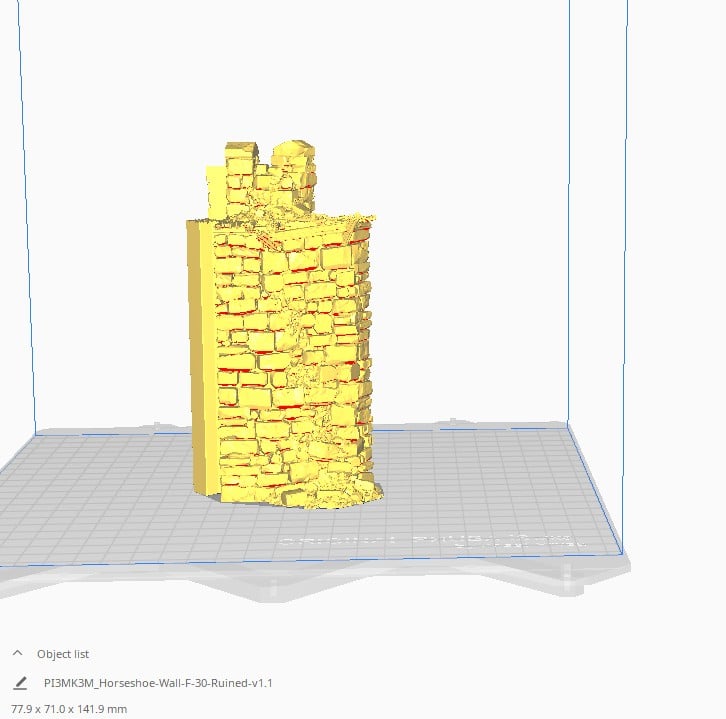
Task: Click the Object list label
Action: coord(63,654)
